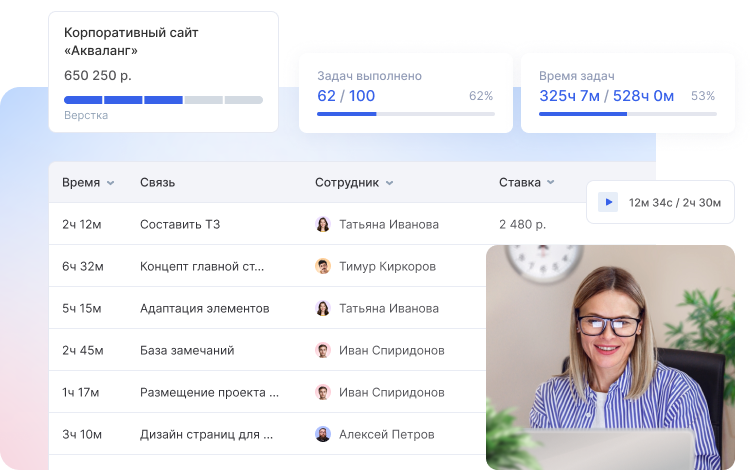The image size is (753, 470).
Task: Click the Сотрудник column header label
Action: click(347, 182)
